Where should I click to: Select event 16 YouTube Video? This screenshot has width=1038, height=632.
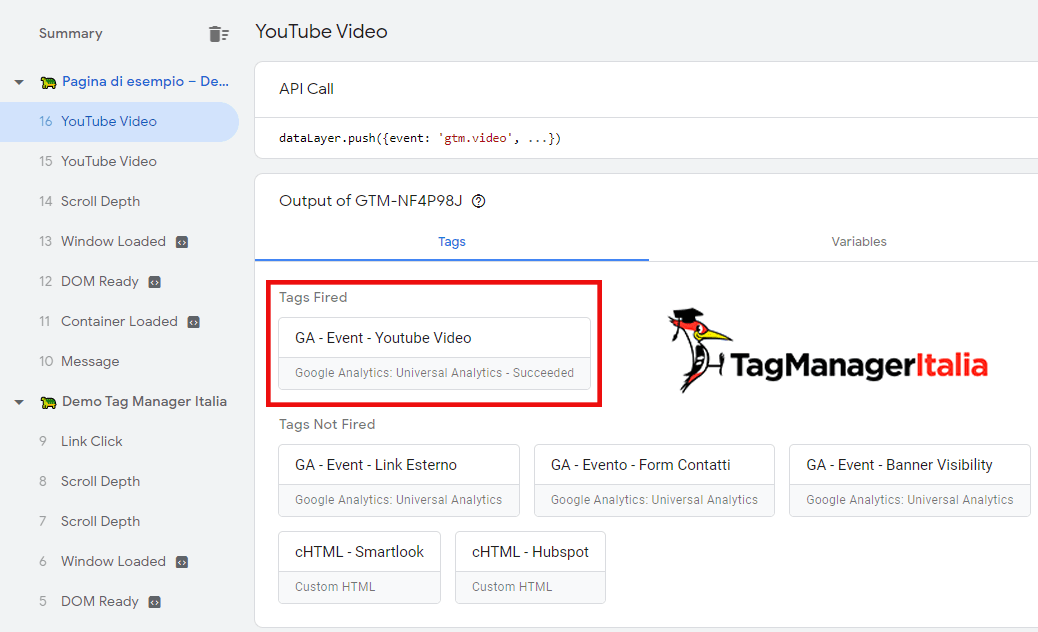coord(119,122)
